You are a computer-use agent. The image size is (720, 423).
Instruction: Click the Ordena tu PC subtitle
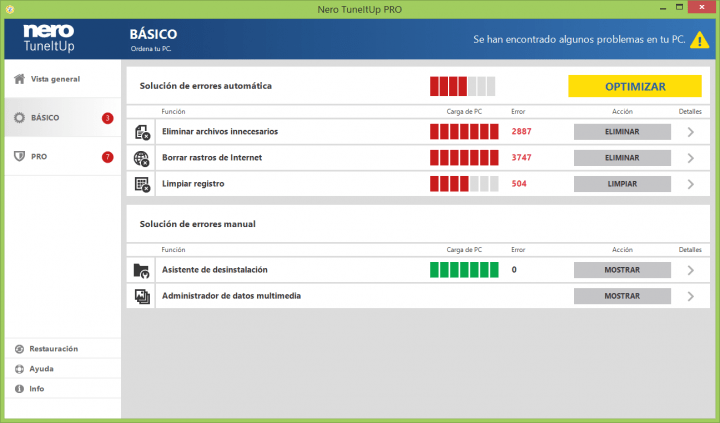point(151,49)
